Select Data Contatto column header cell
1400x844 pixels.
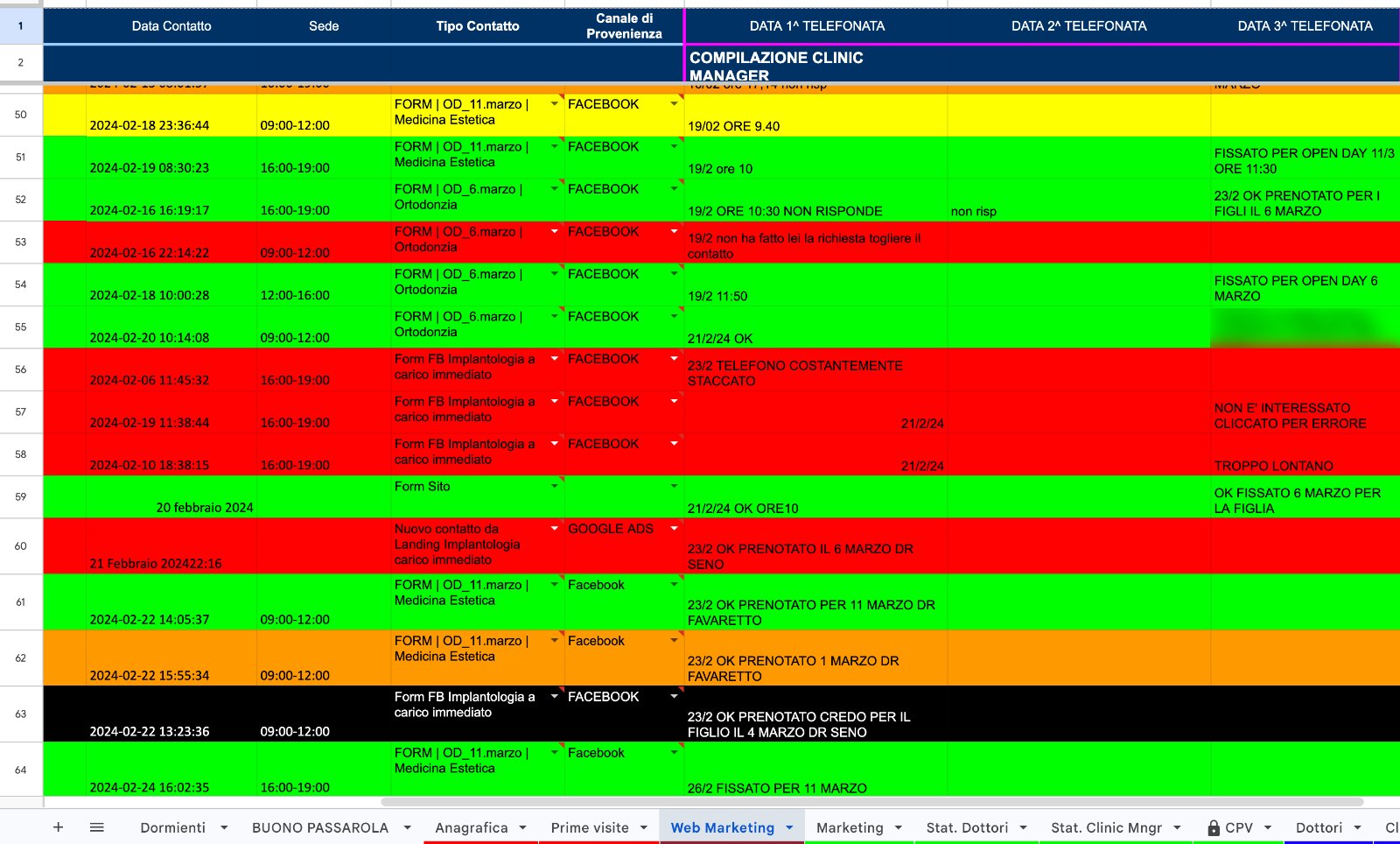[x=171, y=26]
